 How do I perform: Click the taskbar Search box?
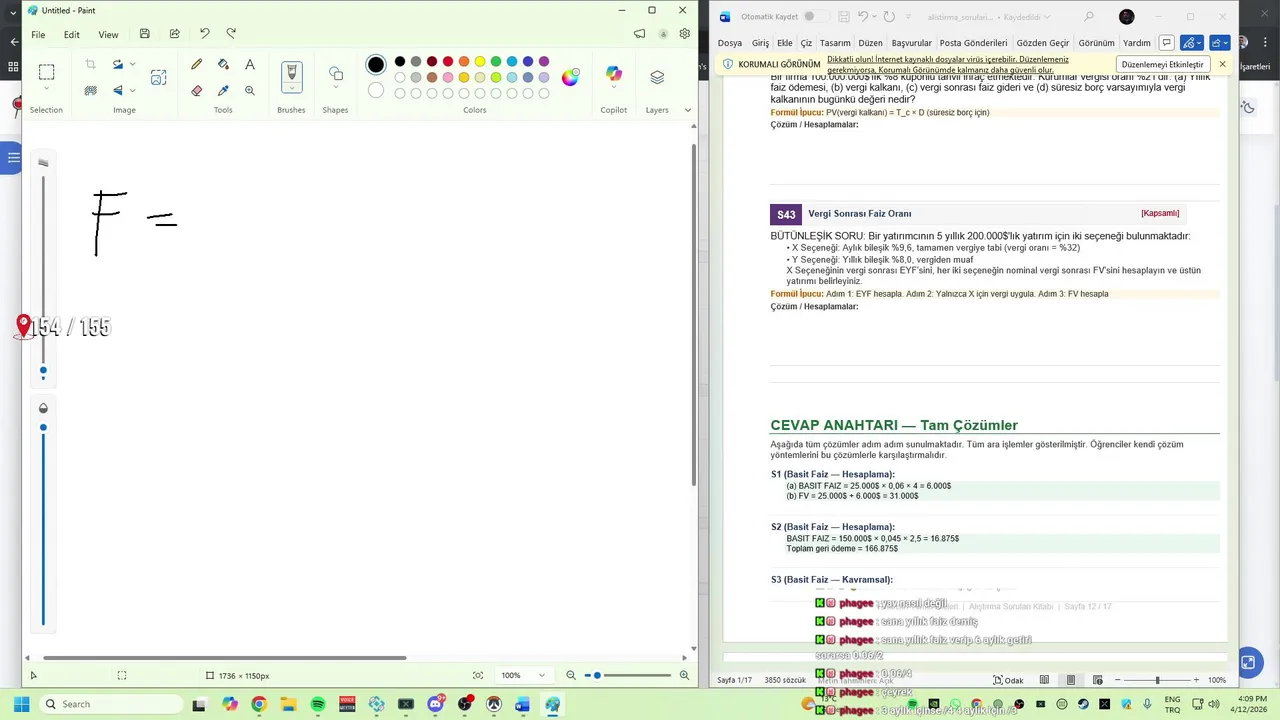[x=113, y=704]
